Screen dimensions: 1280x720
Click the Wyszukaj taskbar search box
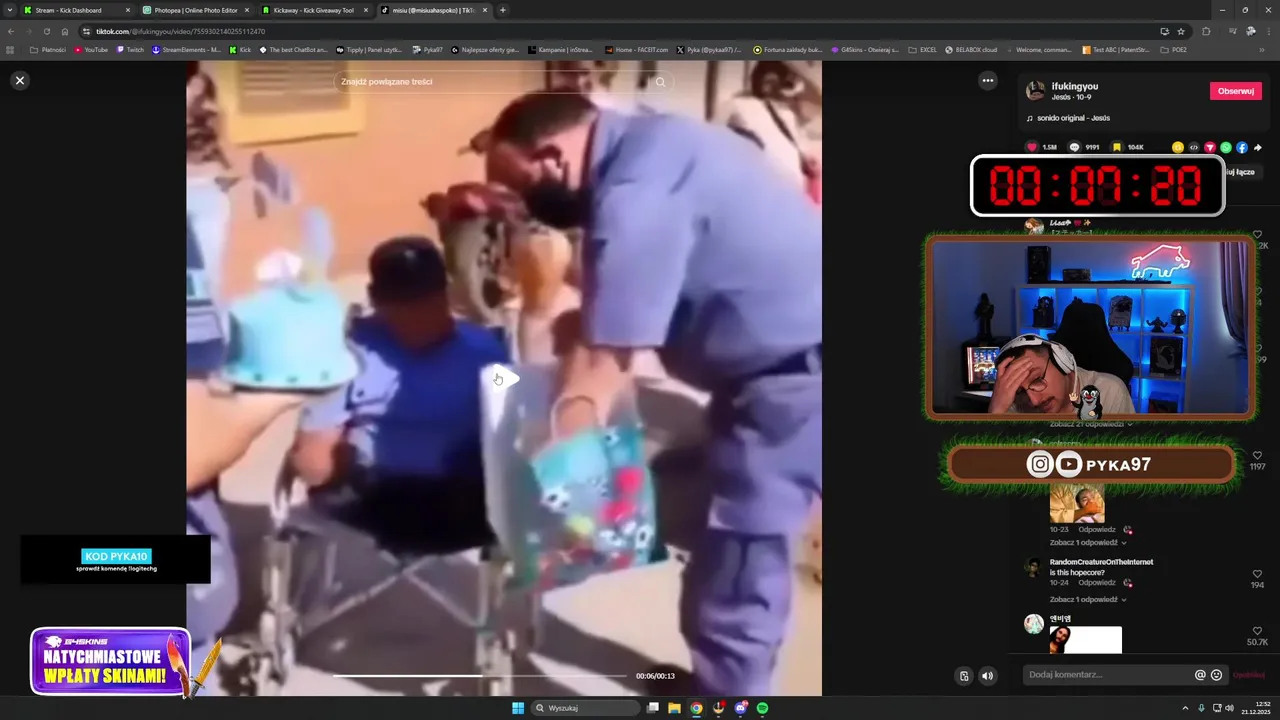pos(586,708)
